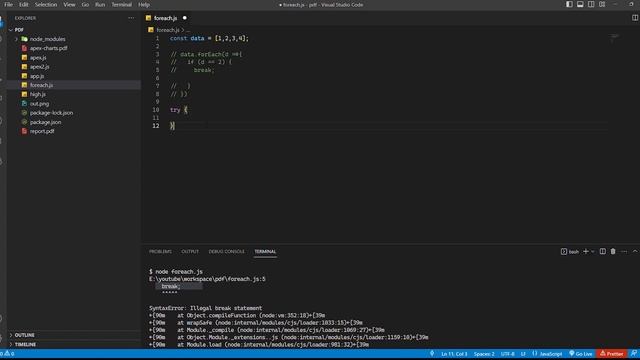The height and width of the screenshot is (360, 640).
Task: Change language mode from JavaScript
Action: (x=551, y=353)
